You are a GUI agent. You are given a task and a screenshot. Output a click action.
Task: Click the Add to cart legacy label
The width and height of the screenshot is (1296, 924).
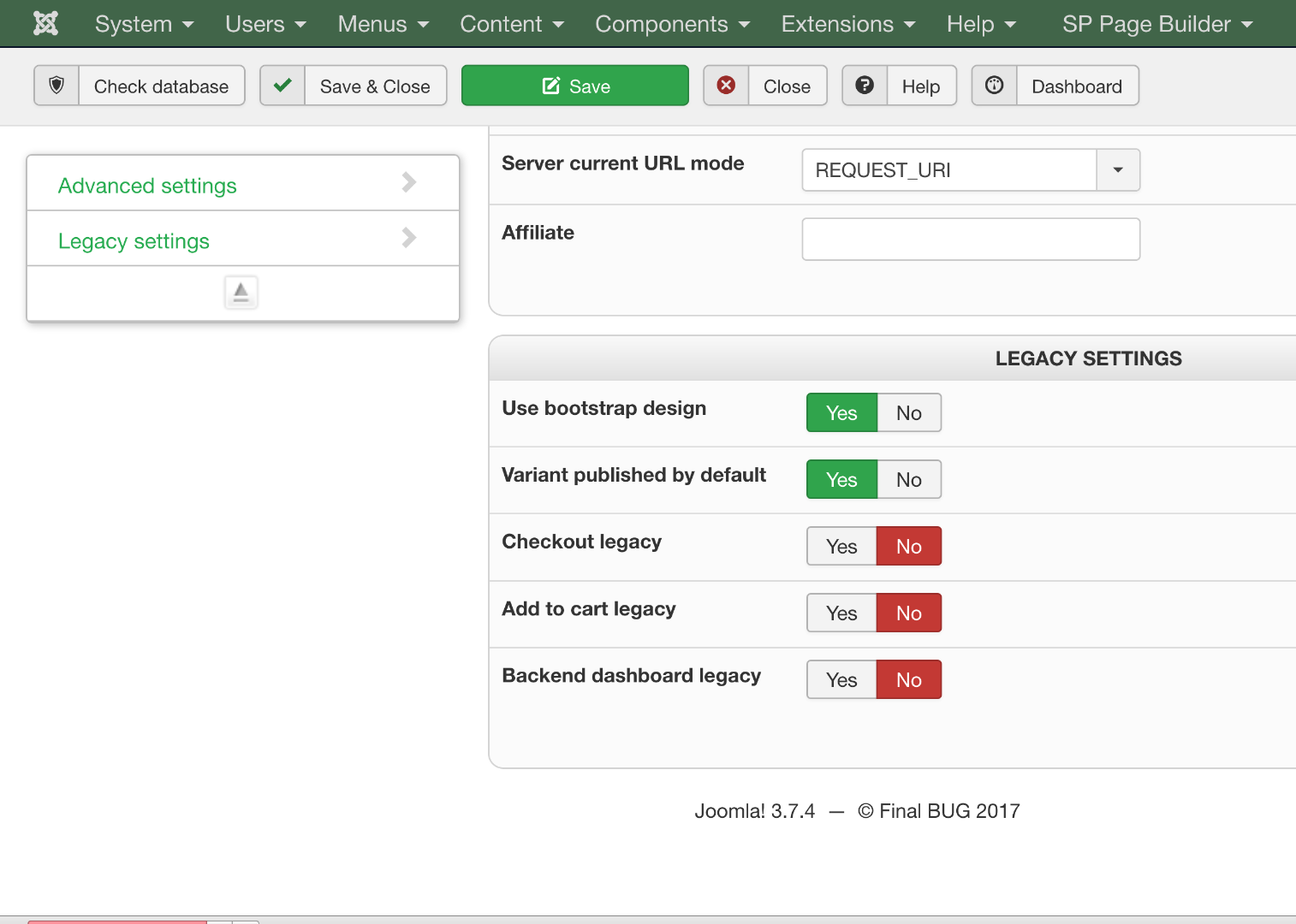click(x=589, y=609)
